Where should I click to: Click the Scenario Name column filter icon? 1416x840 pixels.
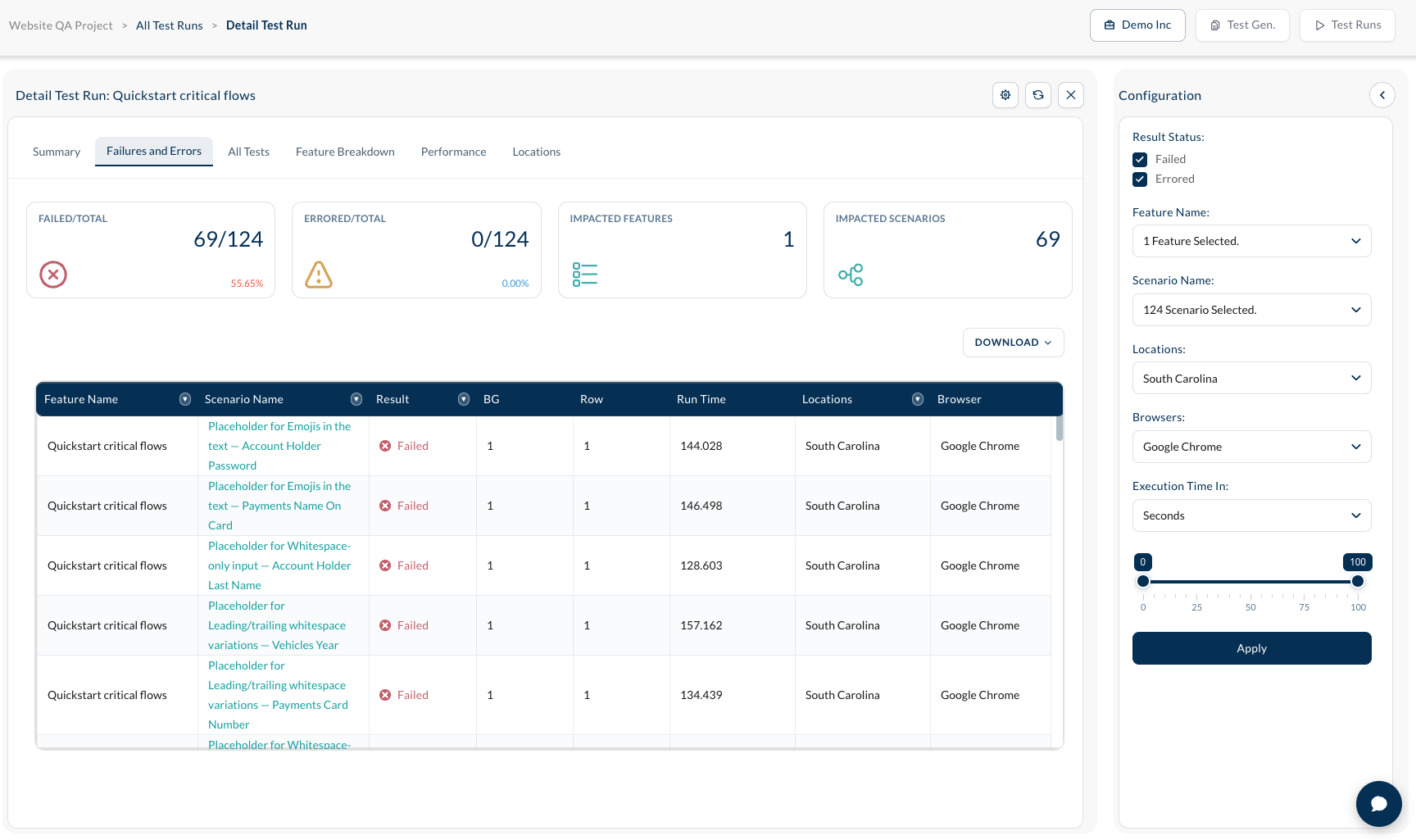[x=356, y=399]
